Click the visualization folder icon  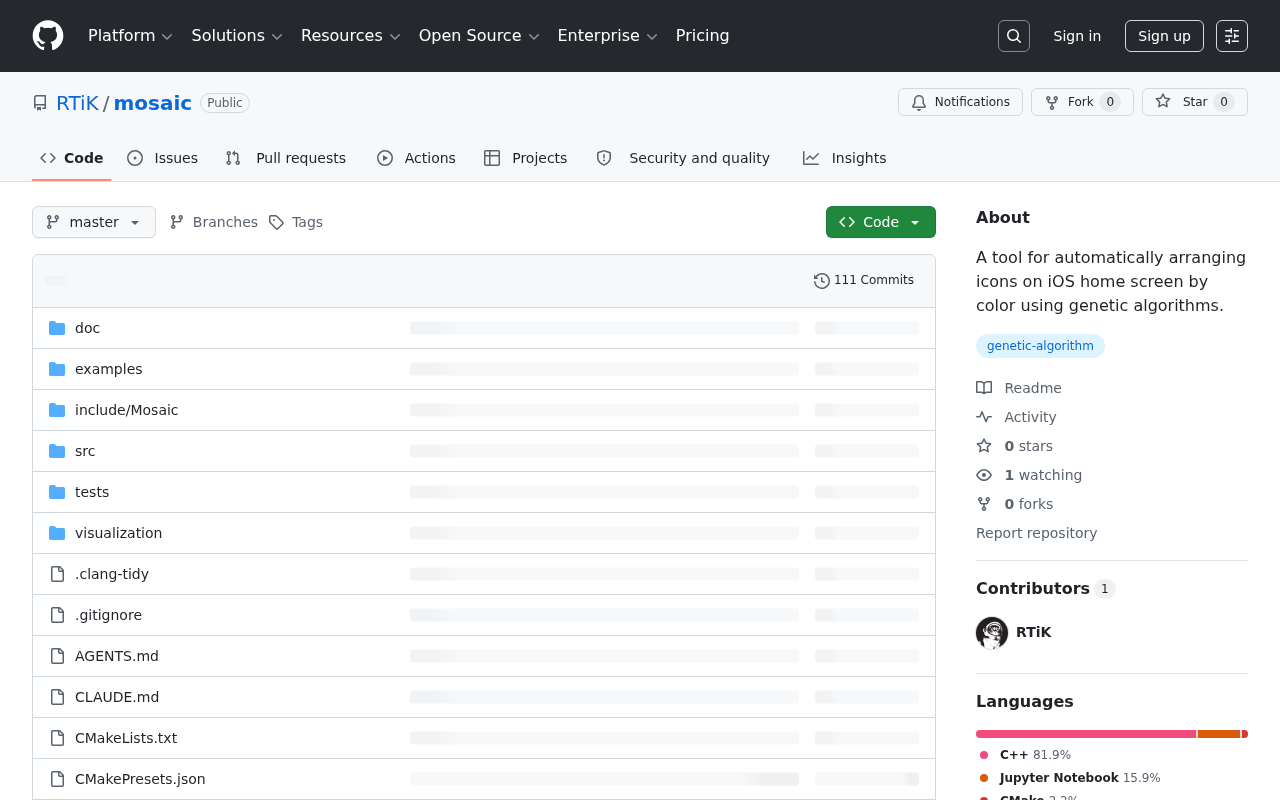point(57,533)
